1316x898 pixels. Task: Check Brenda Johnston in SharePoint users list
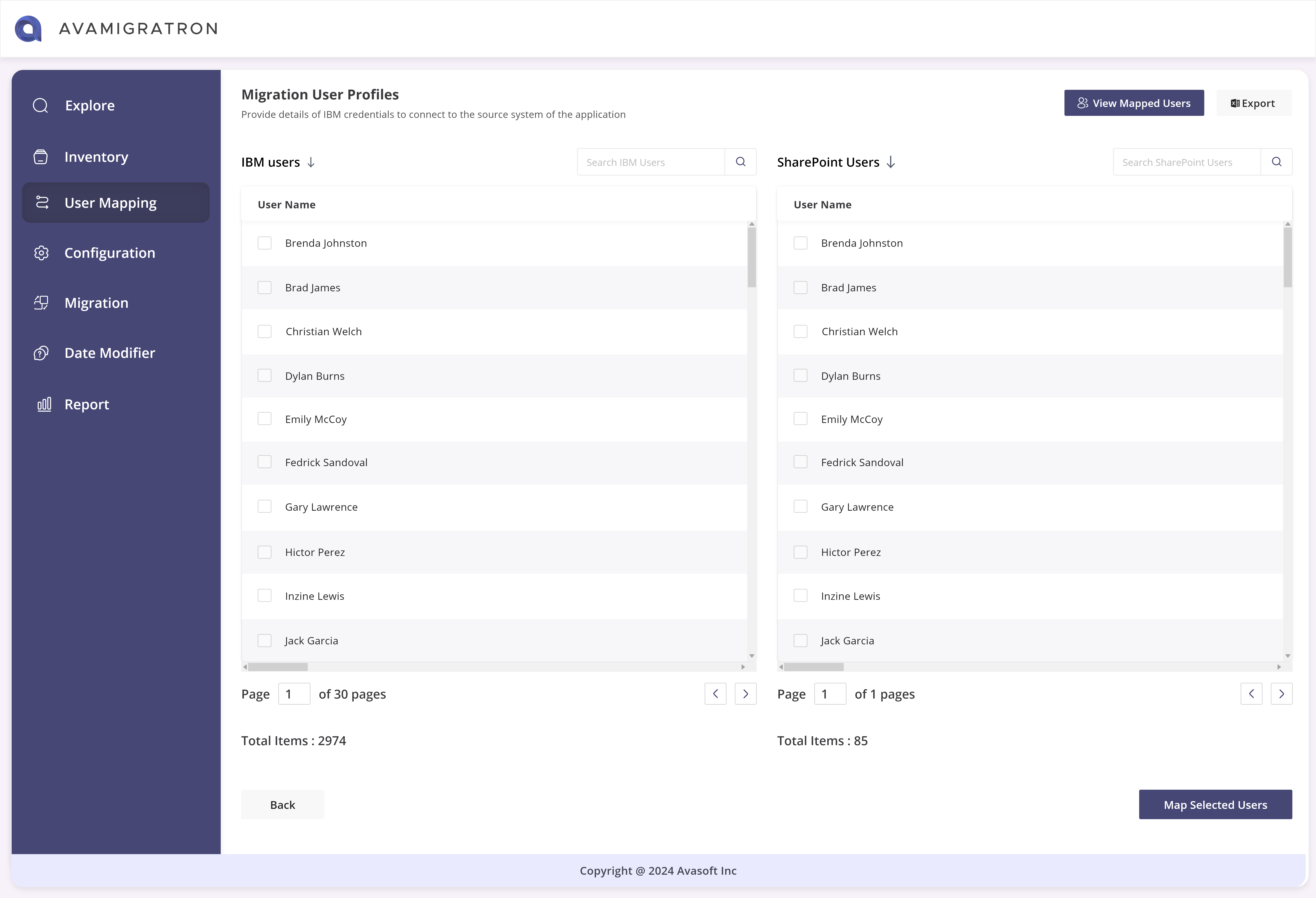(800, 243)
